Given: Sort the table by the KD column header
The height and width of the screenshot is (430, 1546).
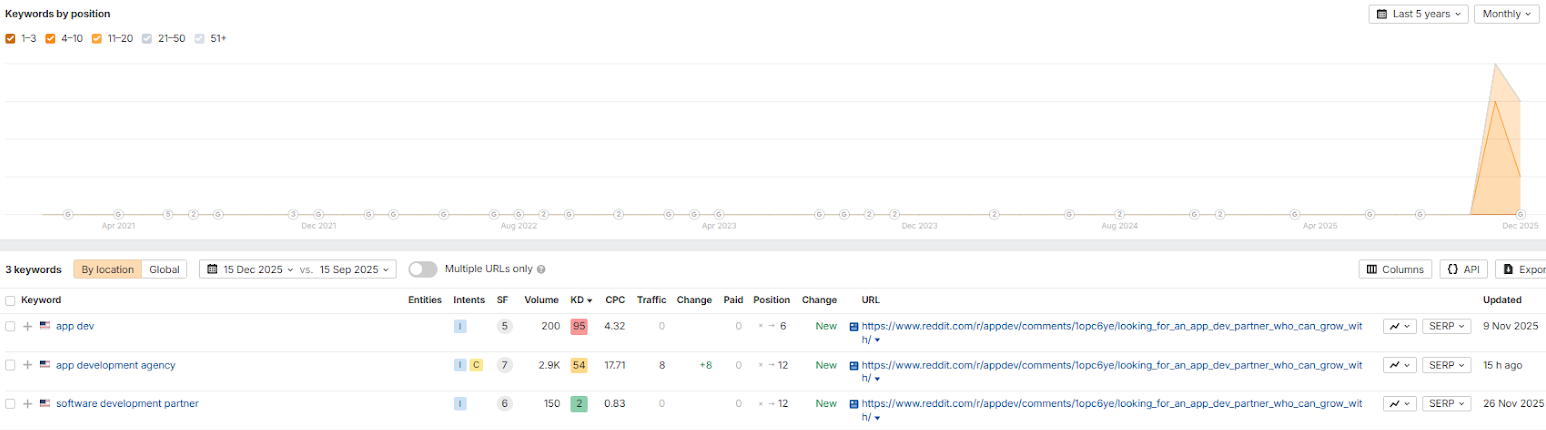Looking at the screenshot, I should click(x=579, y=300).
